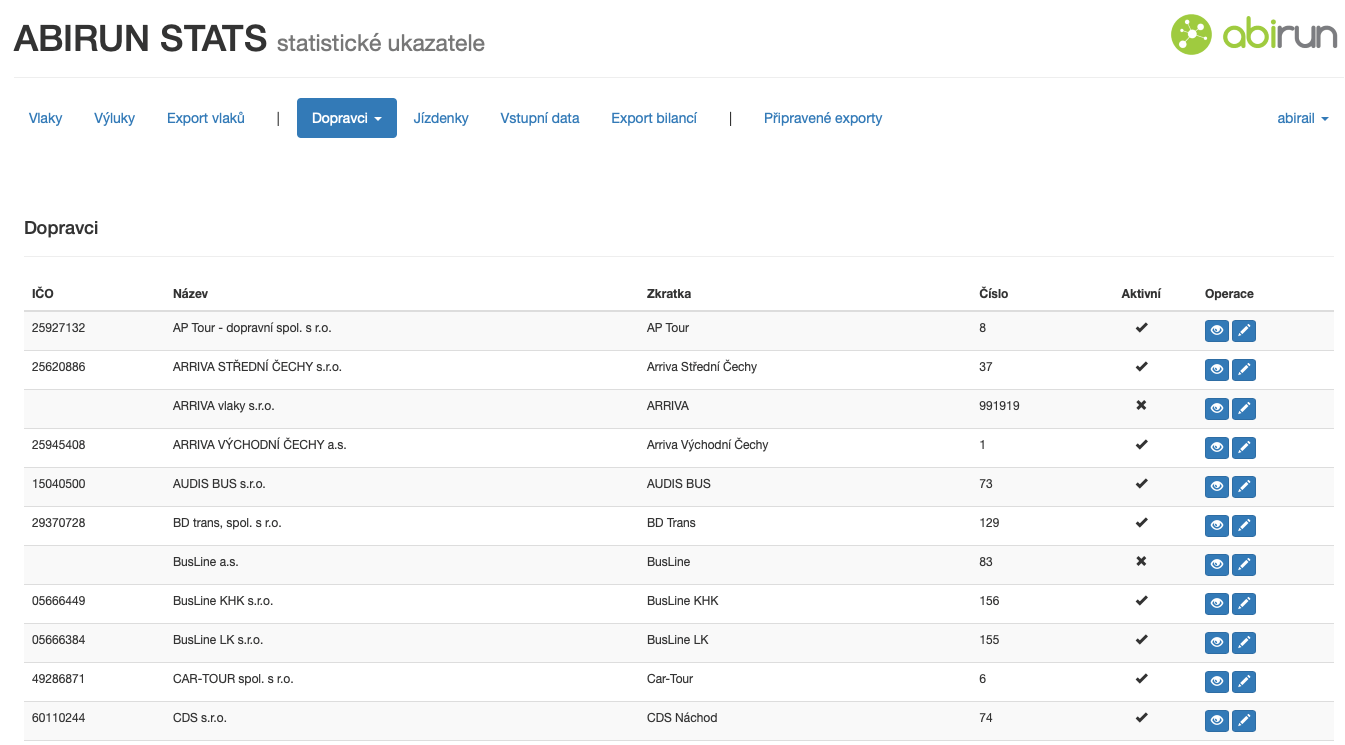Click number 129 in Číslo column

990,523
